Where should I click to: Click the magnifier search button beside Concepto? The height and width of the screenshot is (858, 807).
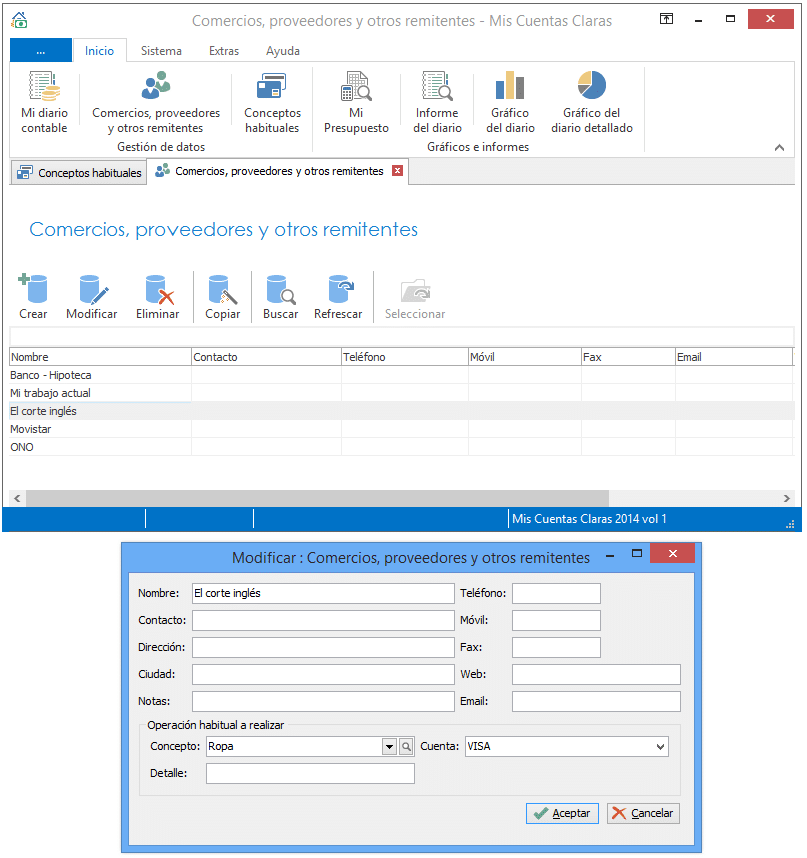[406, 746]
